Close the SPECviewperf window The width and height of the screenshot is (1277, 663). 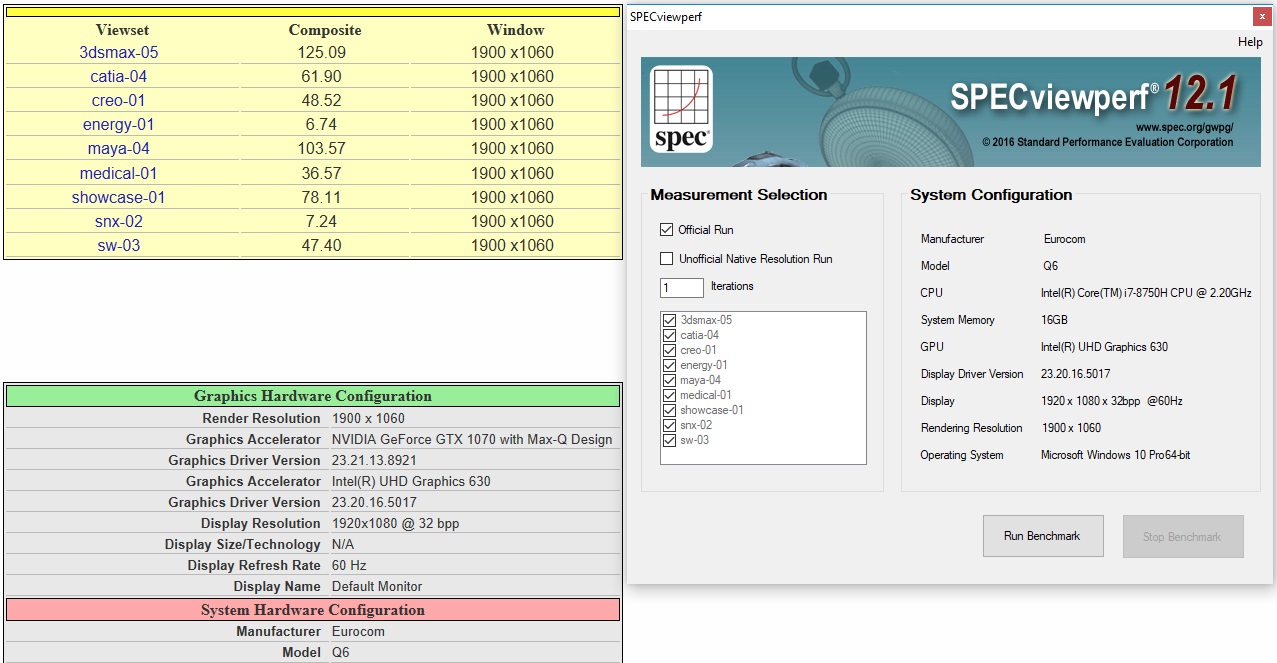(1262, 17)
